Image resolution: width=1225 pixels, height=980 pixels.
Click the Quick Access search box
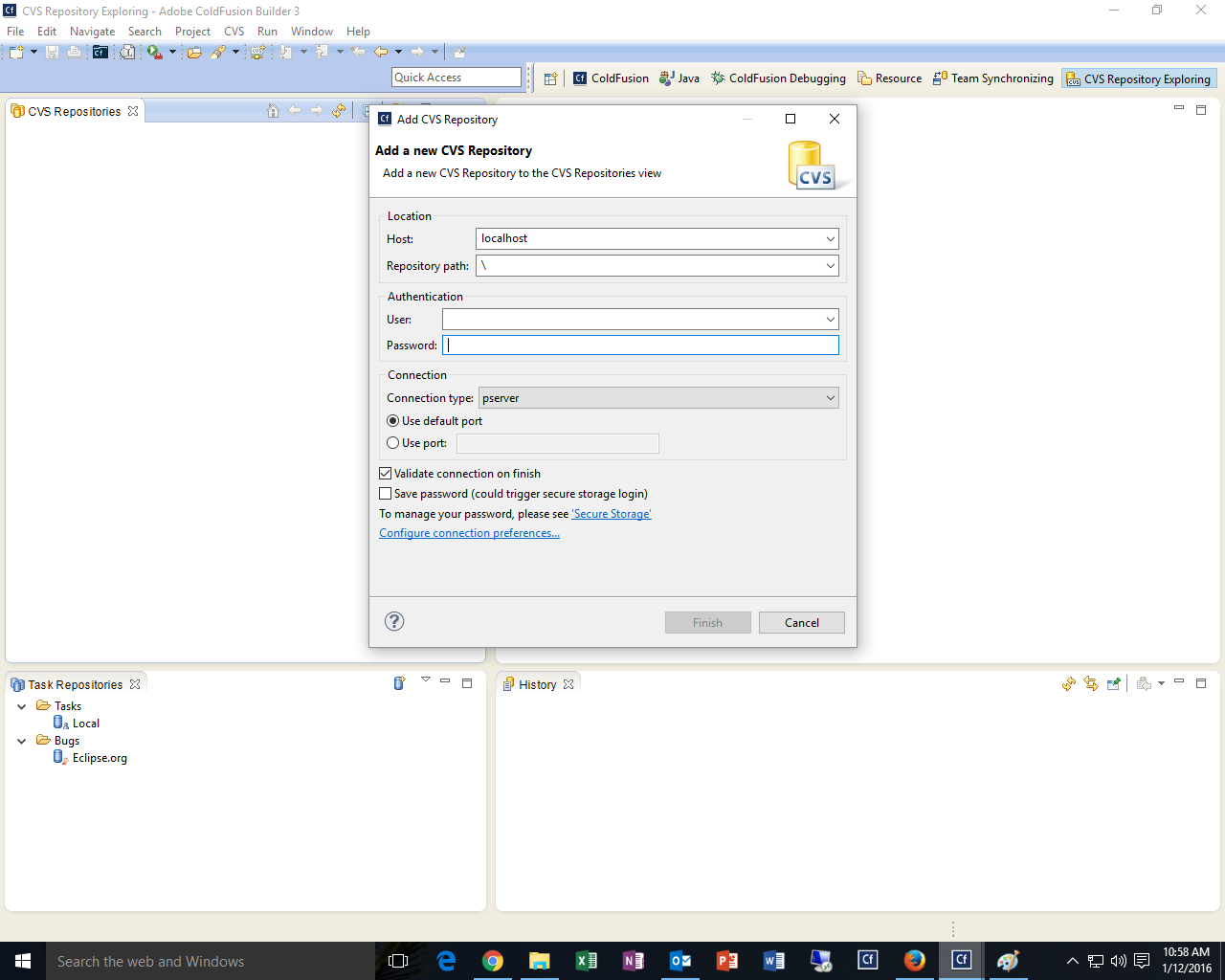(457, 78)
